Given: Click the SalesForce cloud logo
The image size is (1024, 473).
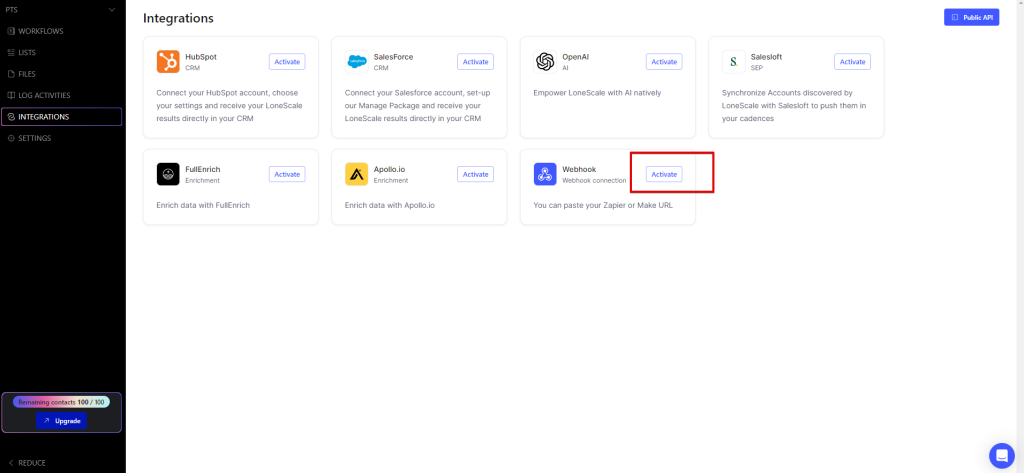Looking at the screenshot, I should coord(357,62).
